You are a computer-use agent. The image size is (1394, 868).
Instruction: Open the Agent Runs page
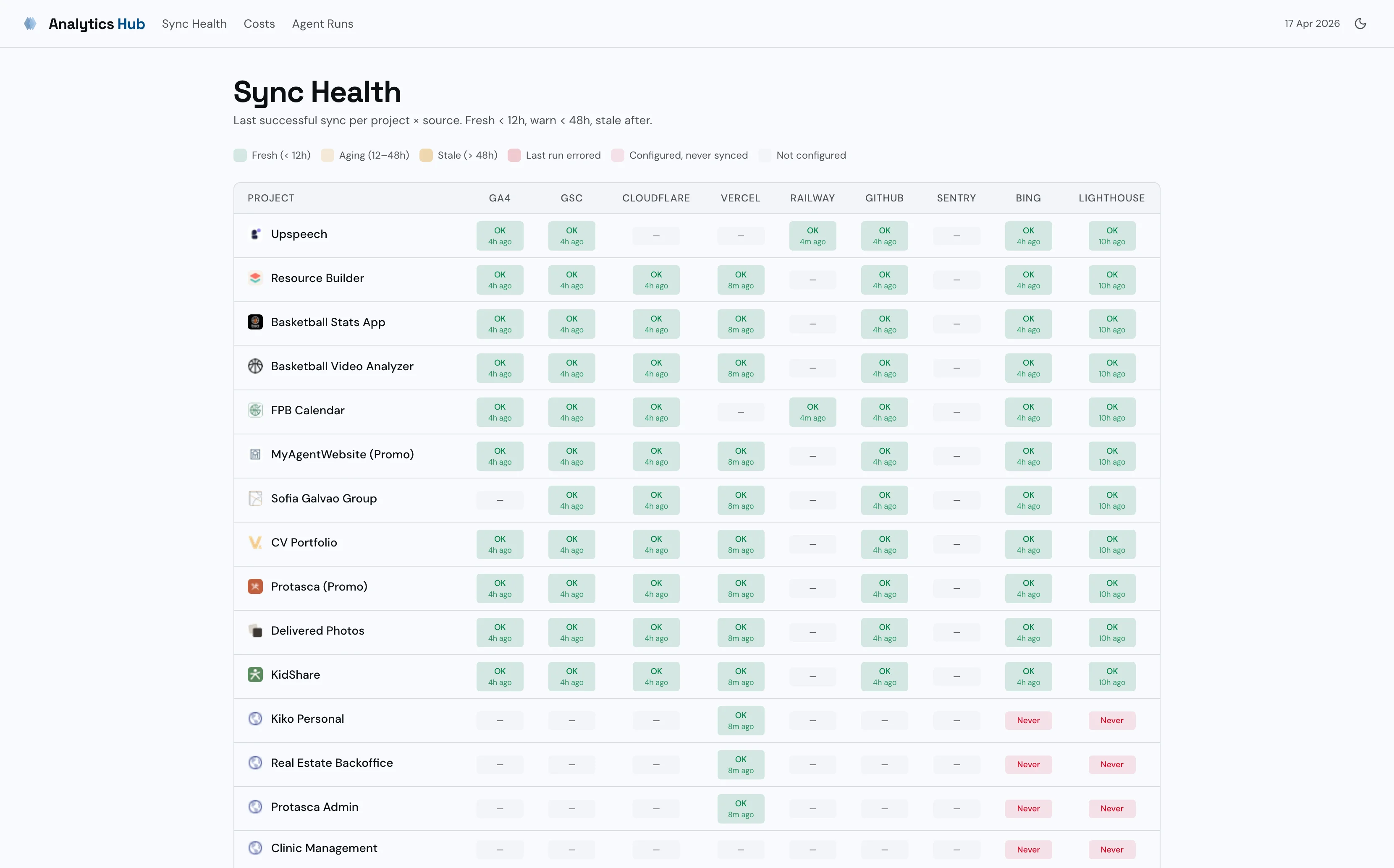pos(322,24)
